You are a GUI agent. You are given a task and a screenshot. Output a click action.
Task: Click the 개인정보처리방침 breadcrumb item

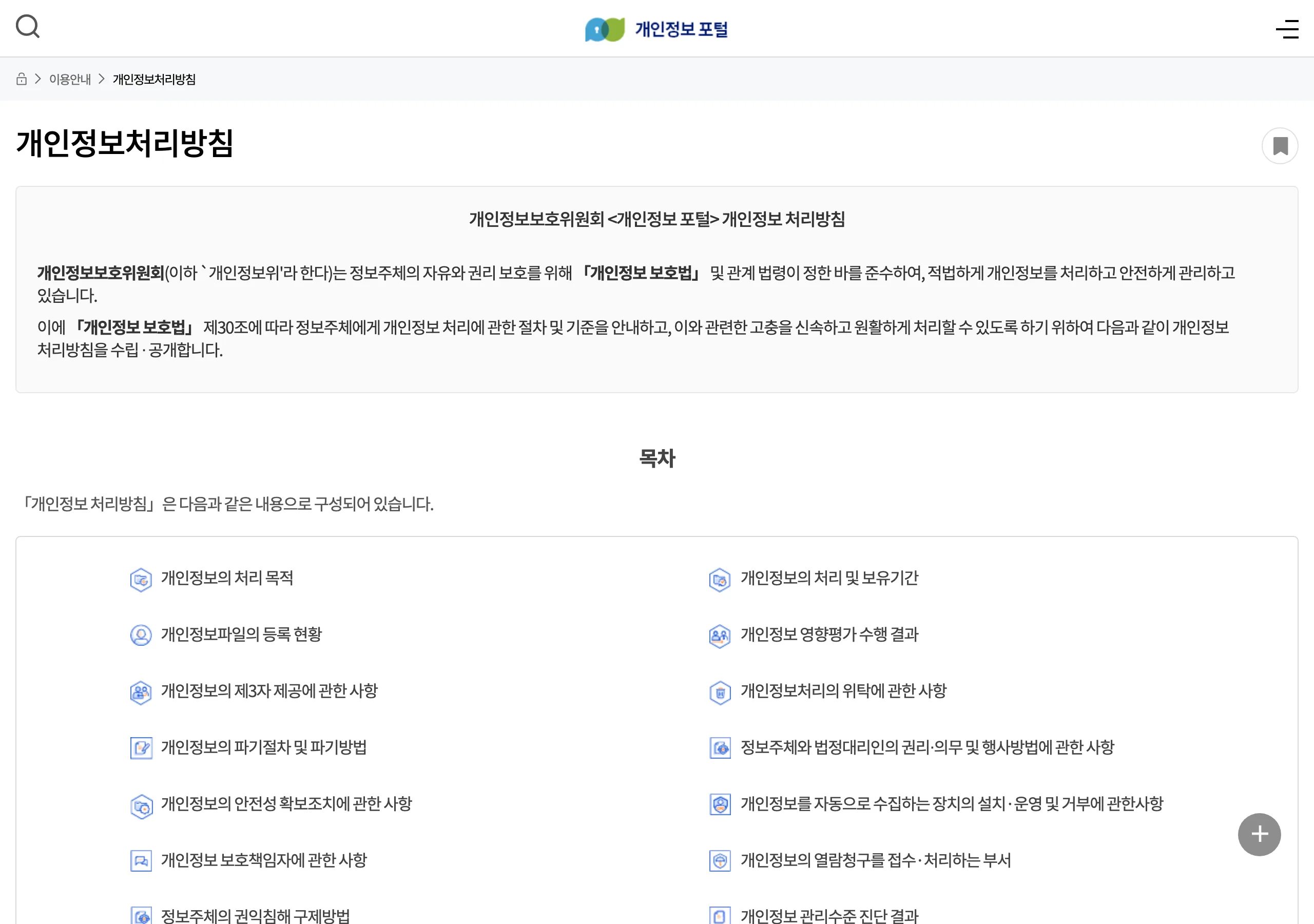coord(154,79)
